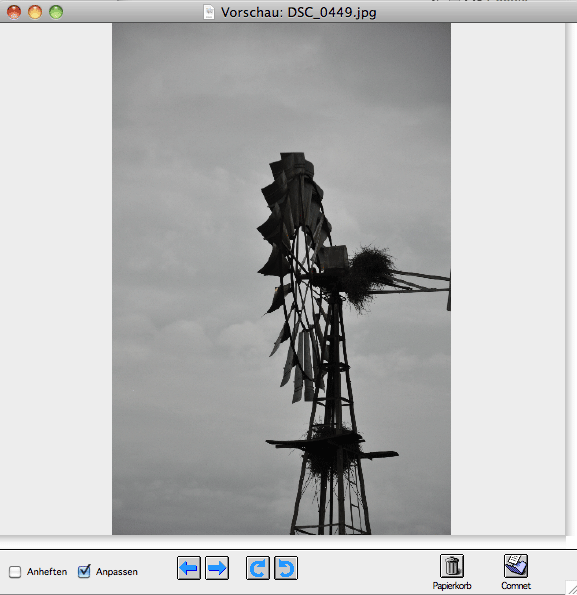The image size is (577, 595).
Task: Click the title text Vorschau: DSC_0449.jpg
Action: click(299, 13)
